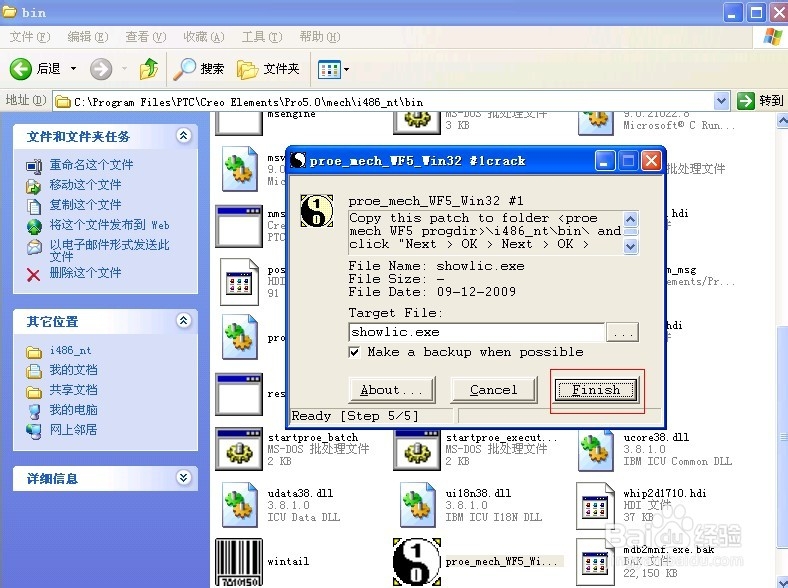
Task: Select mdb2mnf.exe.bak file icon
Action: [596, 562]
